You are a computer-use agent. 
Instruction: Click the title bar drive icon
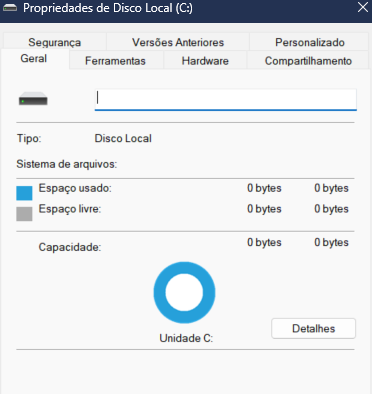coord(10,8)
